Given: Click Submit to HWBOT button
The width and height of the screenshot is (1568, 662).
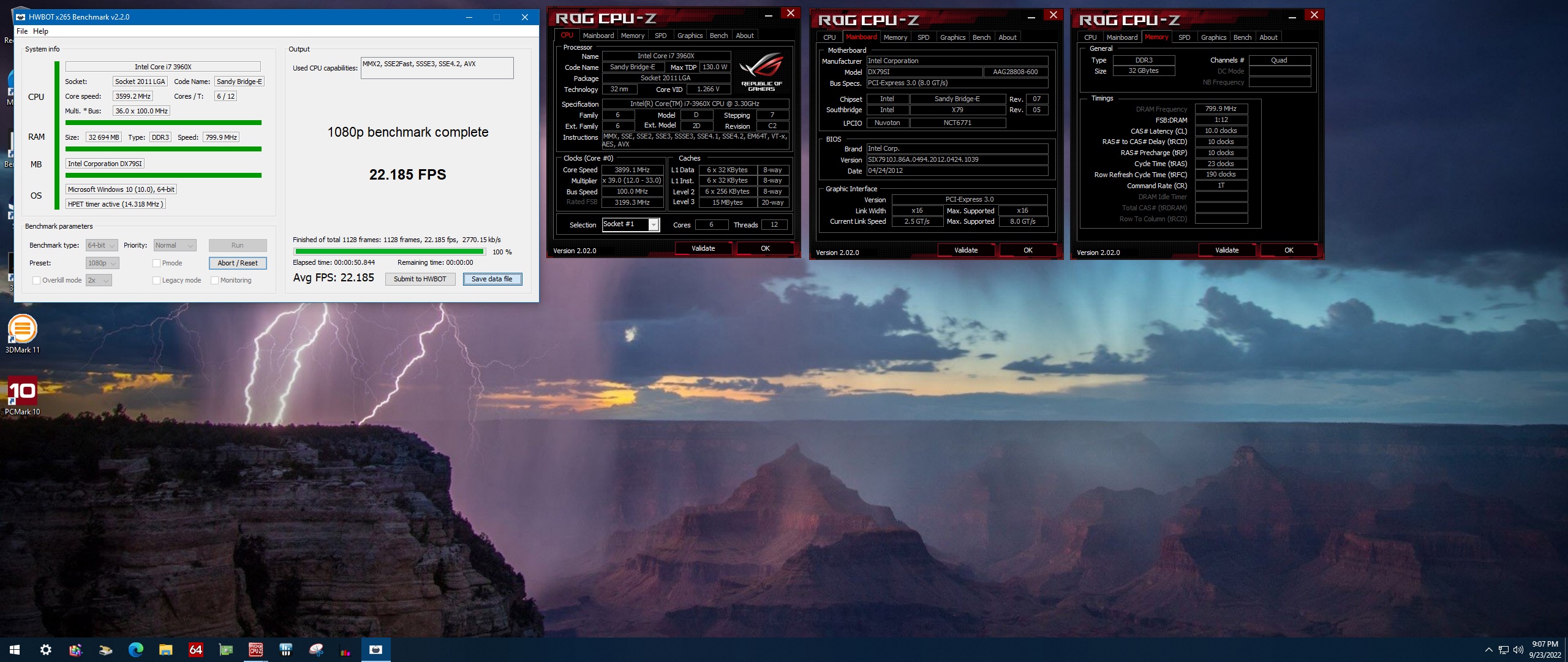Looking at the screenshot, I should click(420, 279).
